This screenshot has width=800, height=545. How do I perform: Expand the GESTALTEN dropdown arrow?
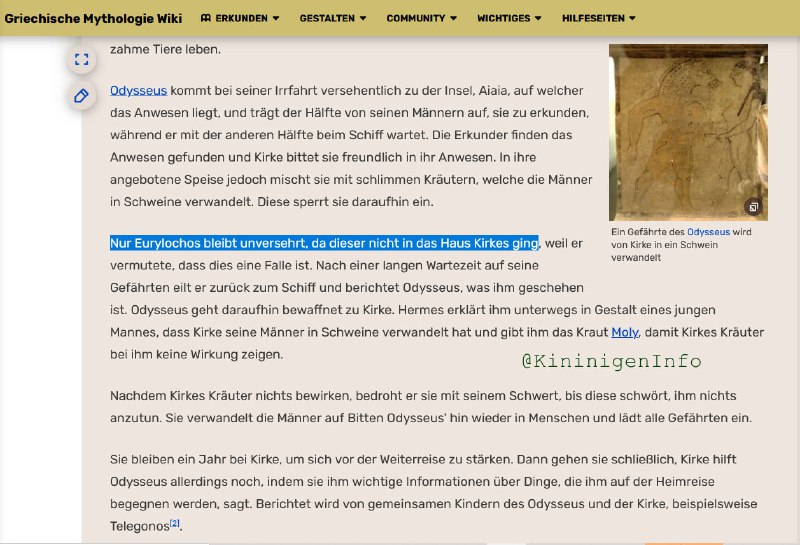[x=363, y=18]
